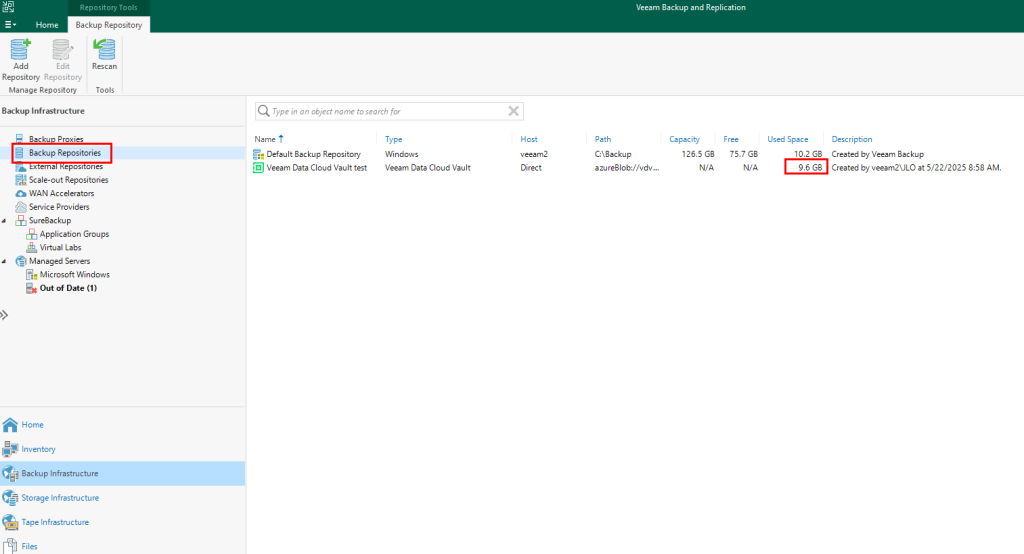Click the Home navigation house icon
The image size is (1024, 554).
coord(10,425)
